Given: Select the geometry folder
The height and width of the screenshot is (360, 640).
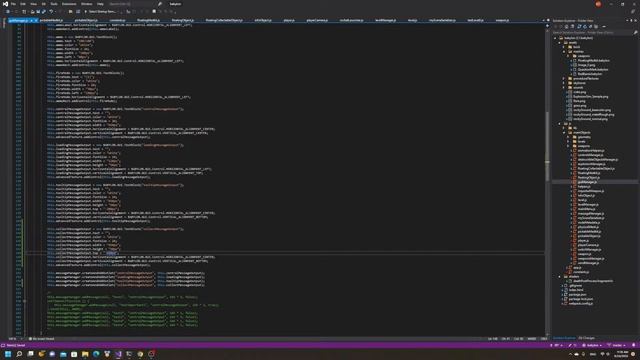Looking at the screenshot, I should coord(584,137).
